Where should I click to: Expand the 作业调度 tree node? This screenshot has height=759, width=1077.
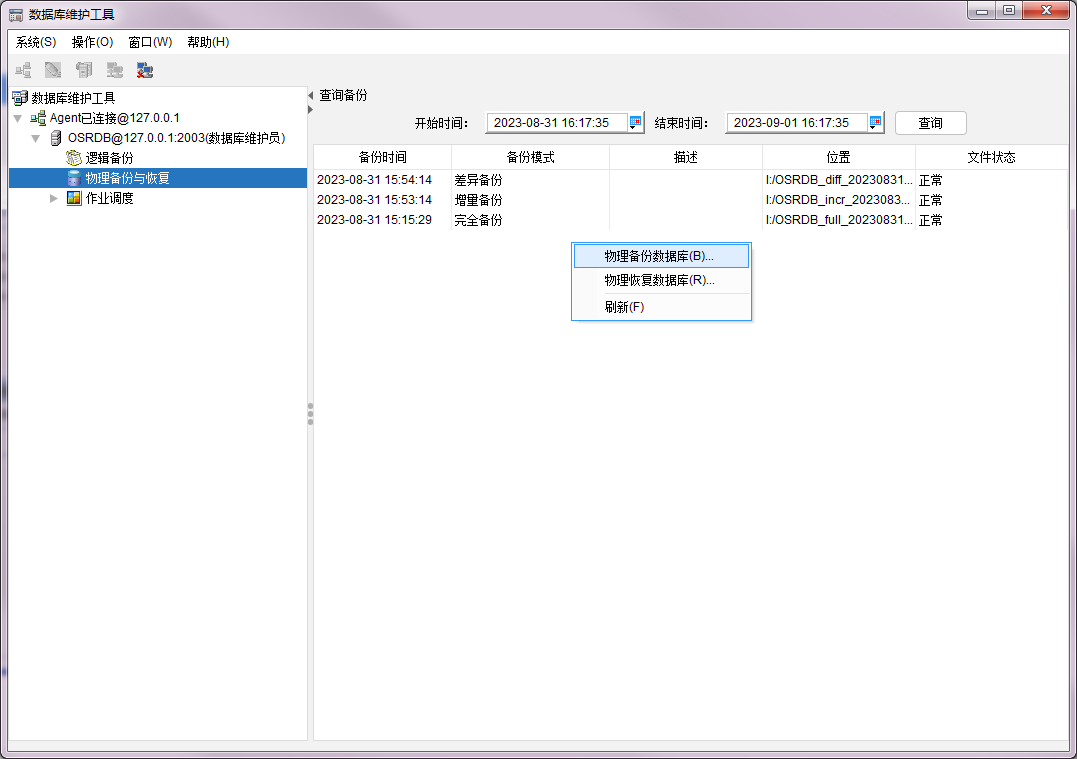pyautogui.click(x=54, y=198)
